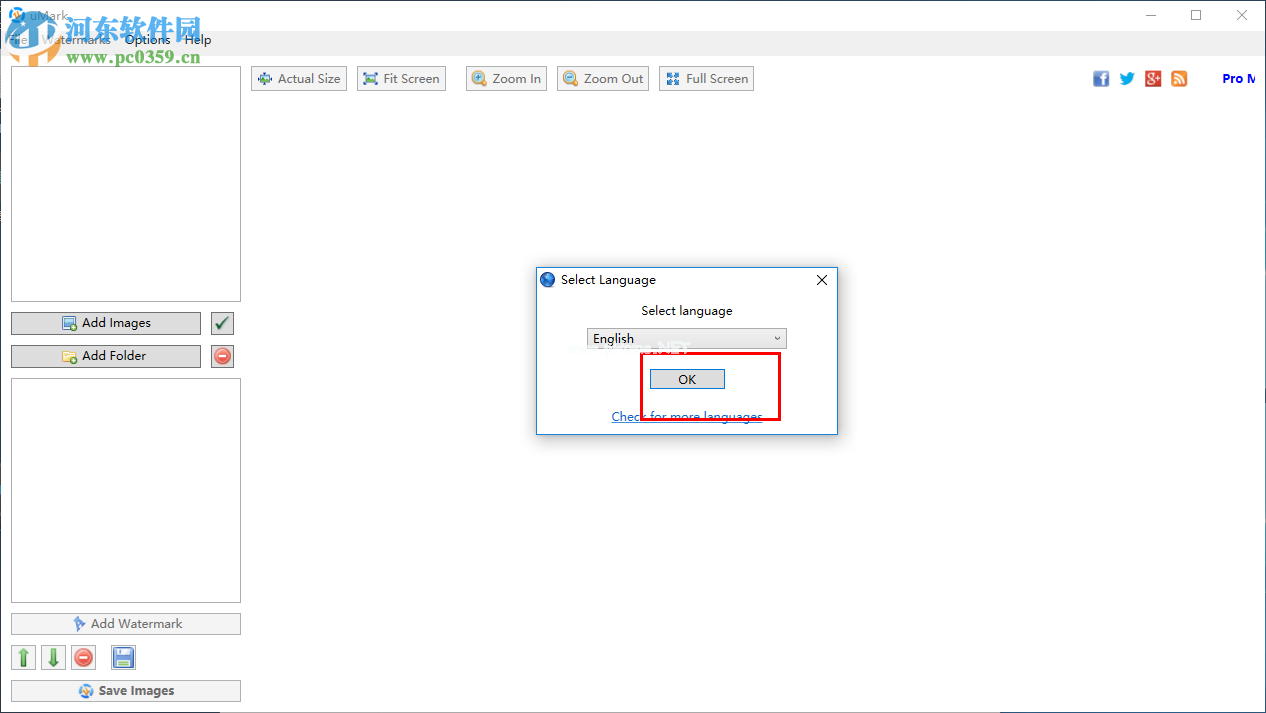Click the red remove images icon
This screenshot has width=1266, height=713.
click(222, 356)
